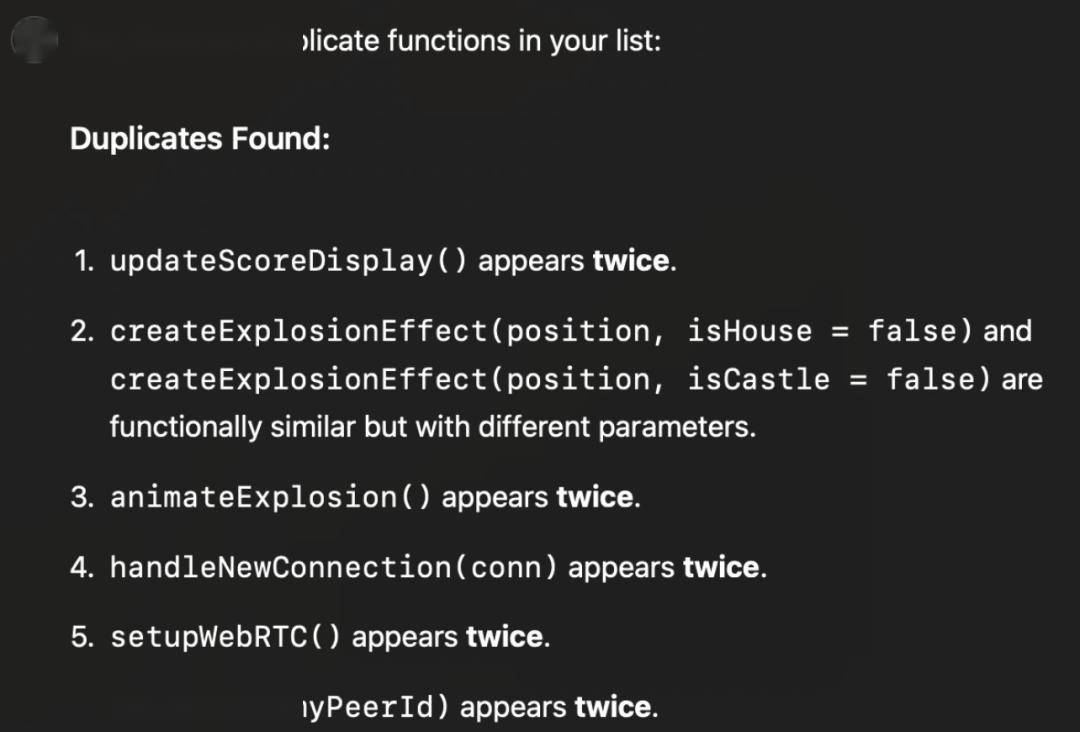Click bold 'twice' after updateScoreDisplay()
The image size is (1080, 732).
tap(630, 262)
